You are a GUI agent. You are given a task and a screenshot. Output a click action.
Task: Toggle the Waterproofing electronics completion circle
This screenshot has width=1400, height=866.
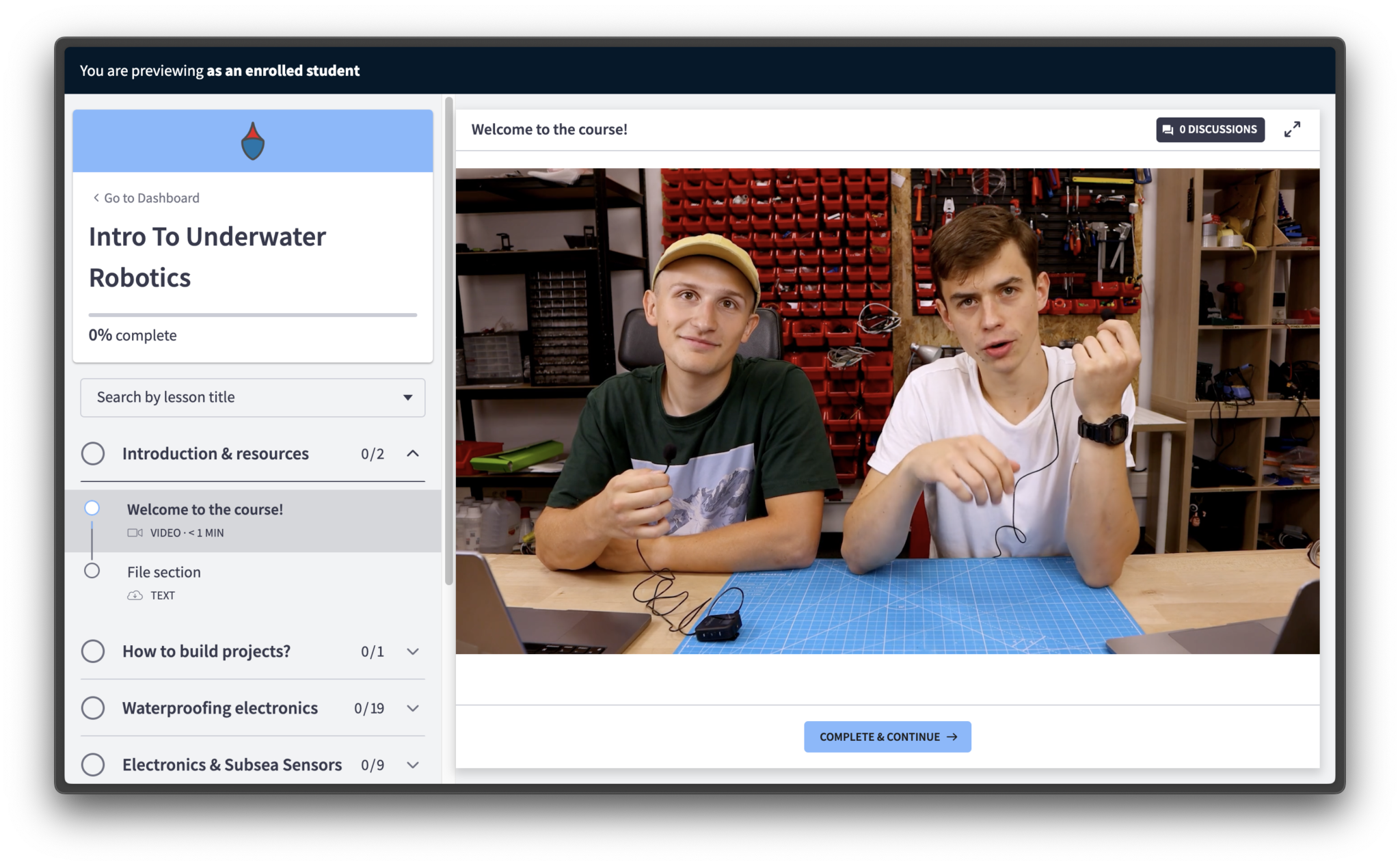click(x=93, y=708)
